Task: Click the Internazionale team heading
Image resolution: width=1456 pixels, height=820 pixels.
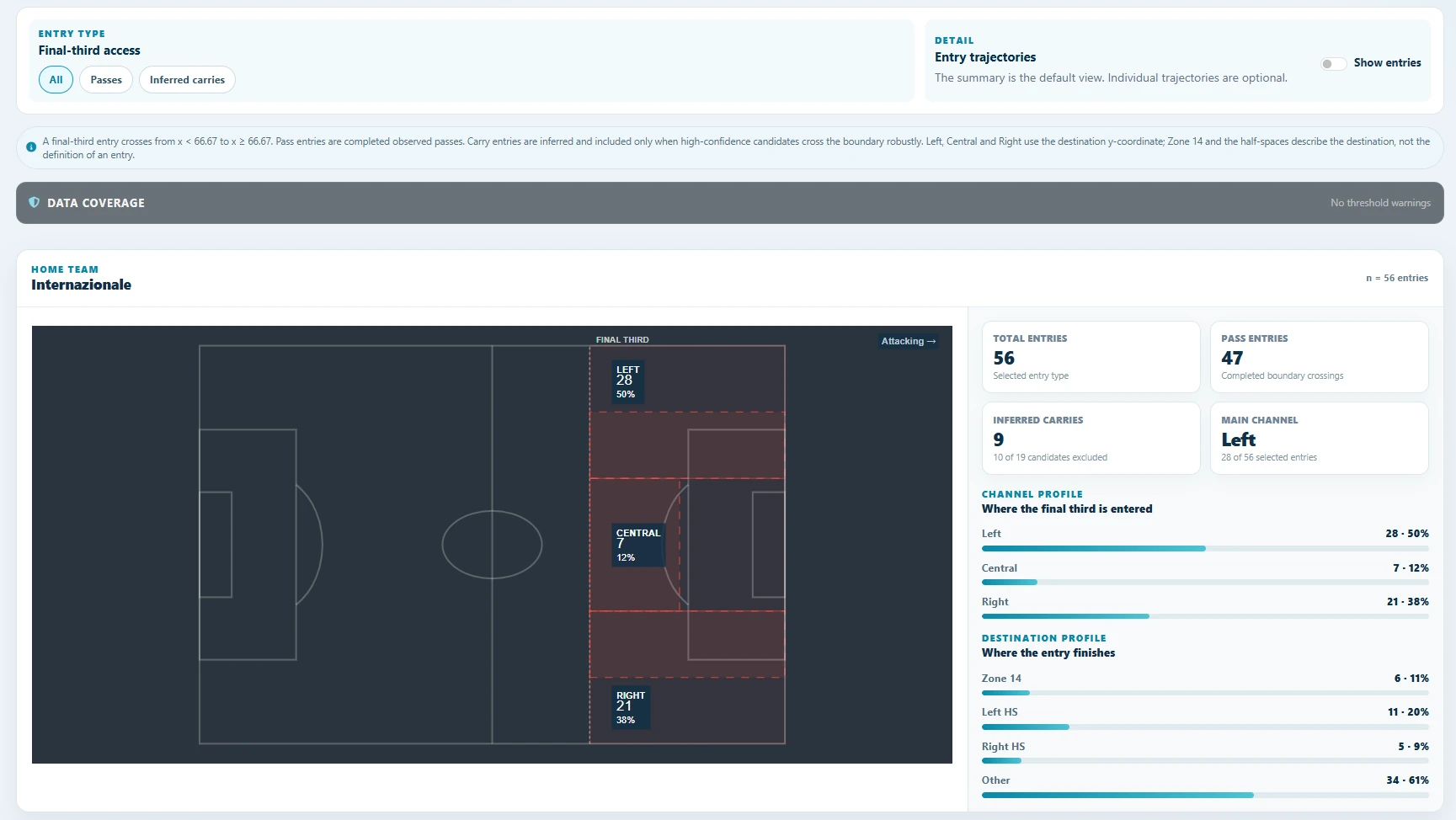Action: [81, 285]
